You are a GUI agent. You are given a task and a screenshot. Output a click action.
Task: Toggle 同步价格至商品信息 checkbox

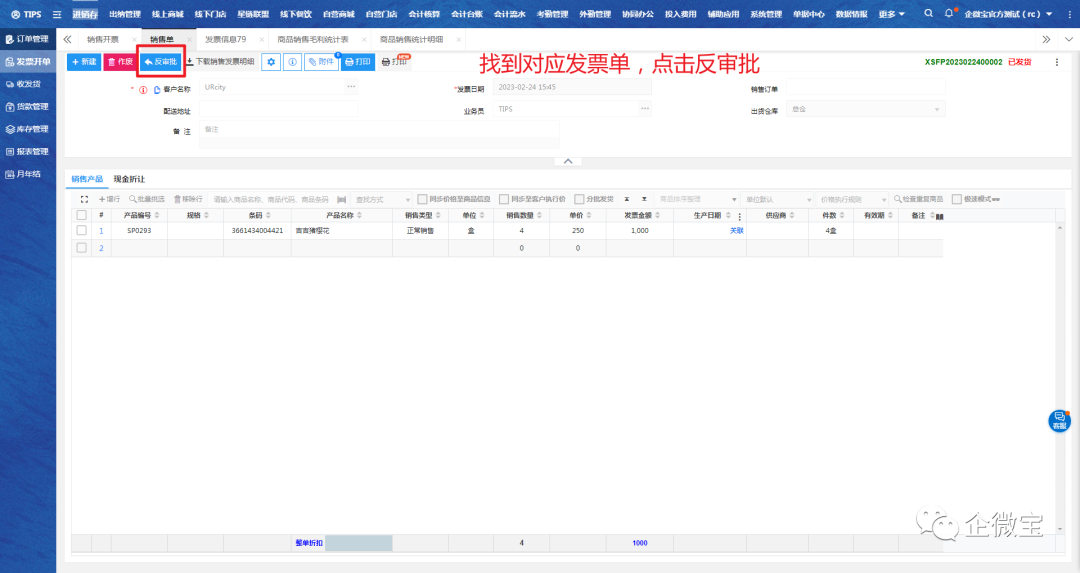[x=423, y=199]
